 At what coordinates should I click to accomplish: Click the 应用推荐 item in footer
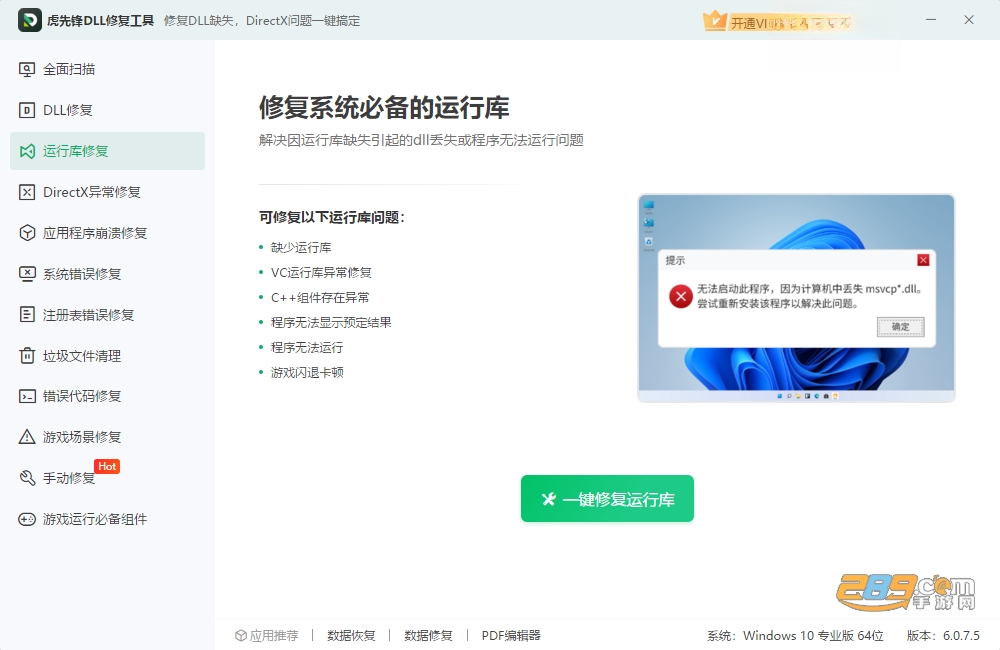267,635
